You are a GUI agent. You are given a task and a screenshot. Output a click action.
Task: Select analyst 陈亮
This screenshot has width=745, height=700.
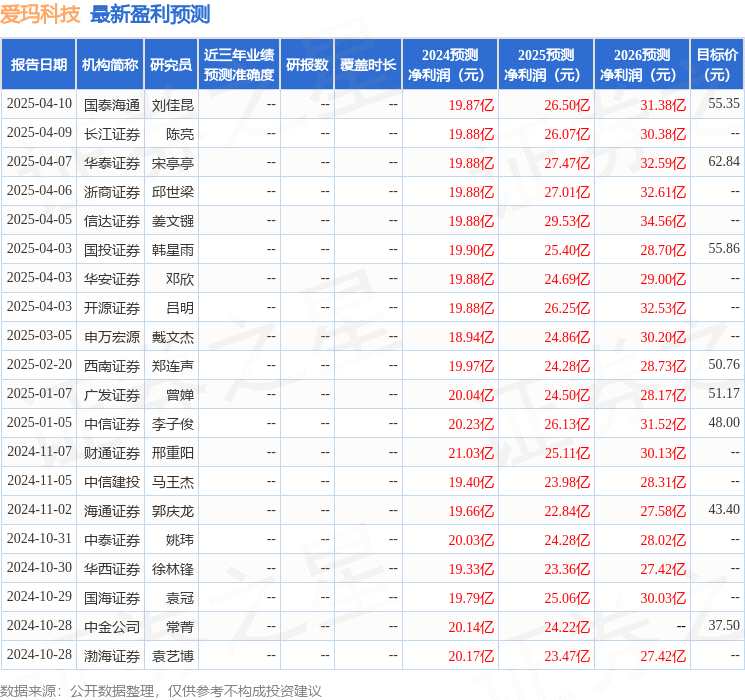pos(180,134)
